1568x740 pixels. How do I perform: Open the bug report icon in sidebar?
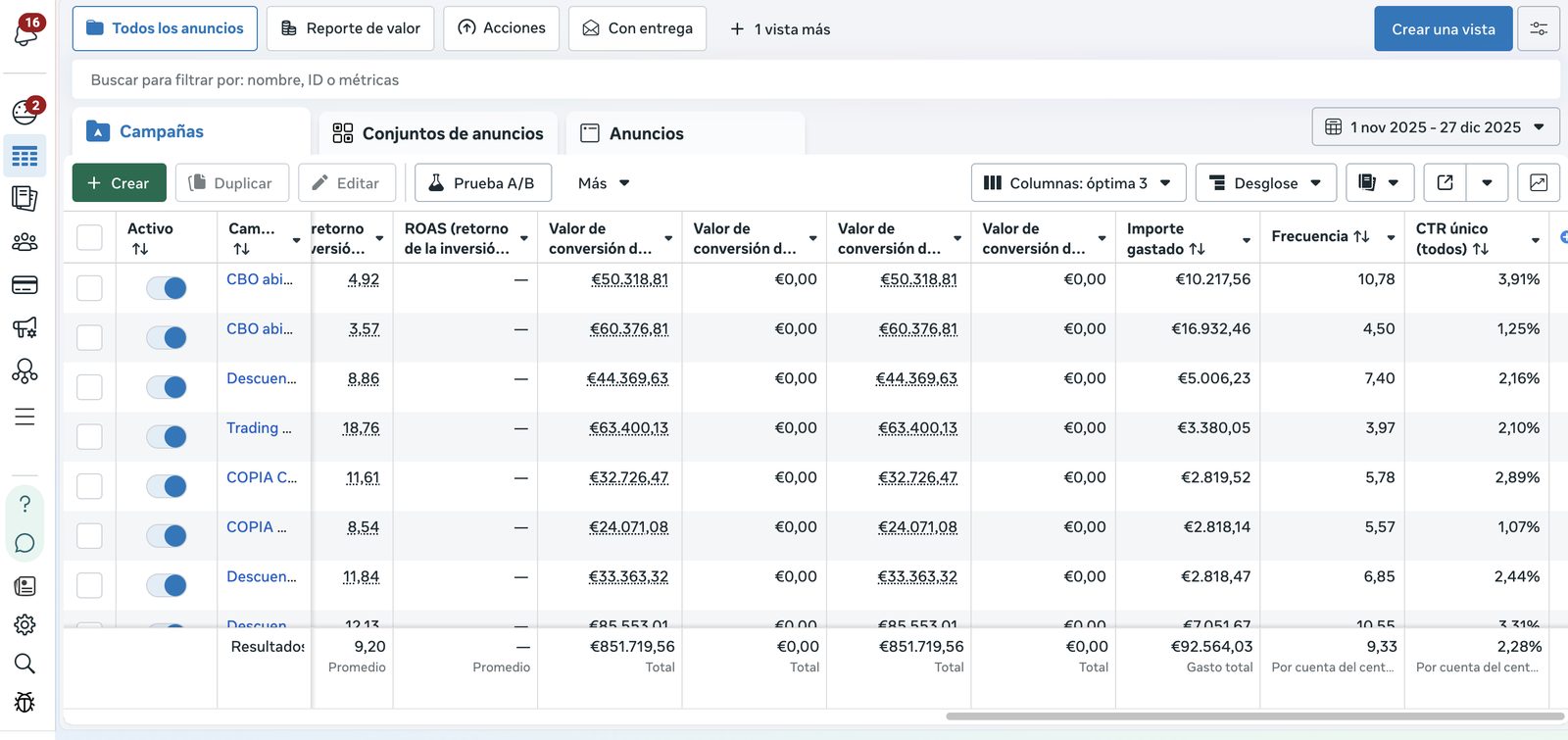coord(24,703)
